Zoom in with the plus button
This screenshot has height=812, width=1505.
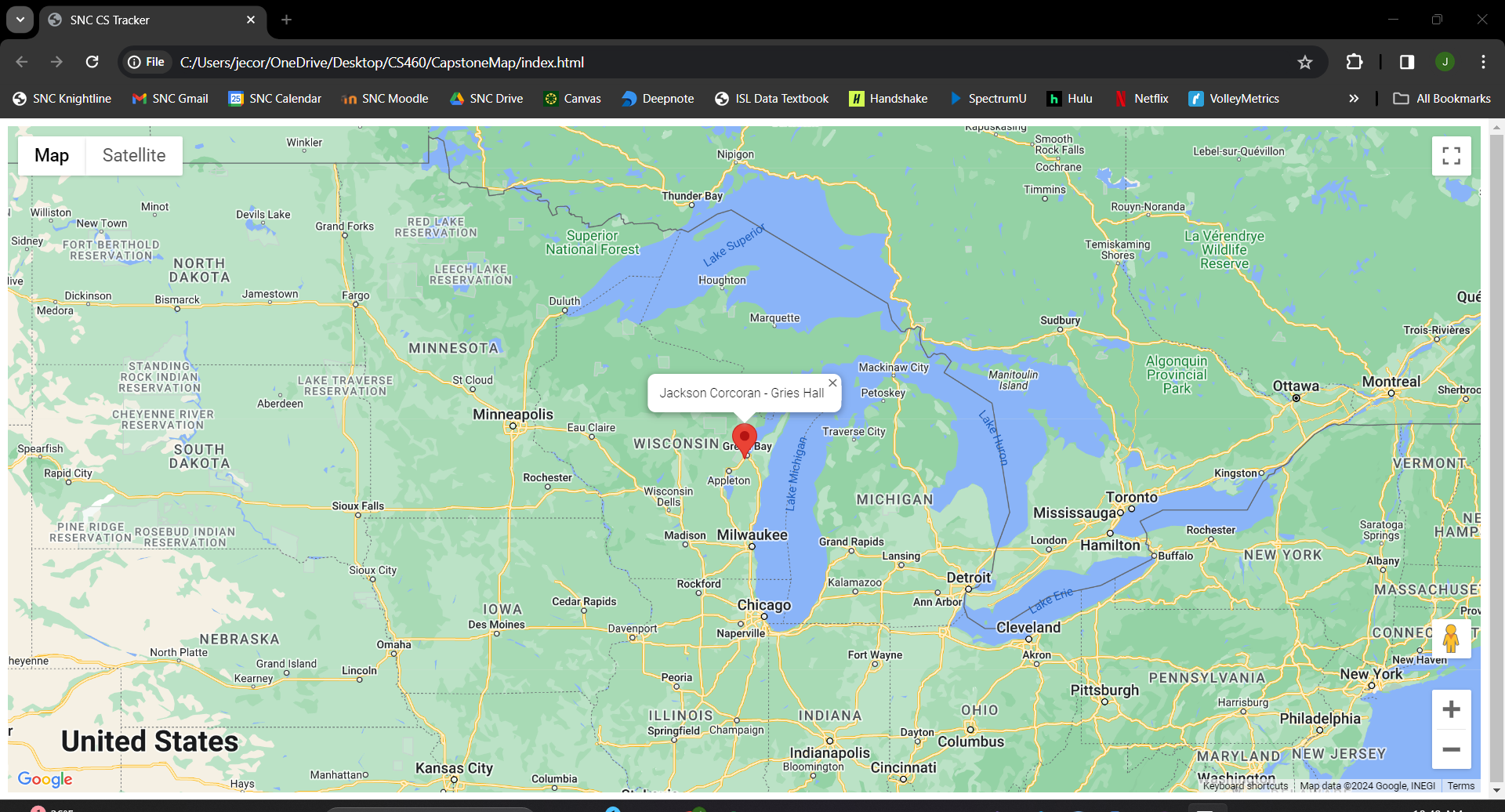pyautogui.click(x=1451, y=709)
